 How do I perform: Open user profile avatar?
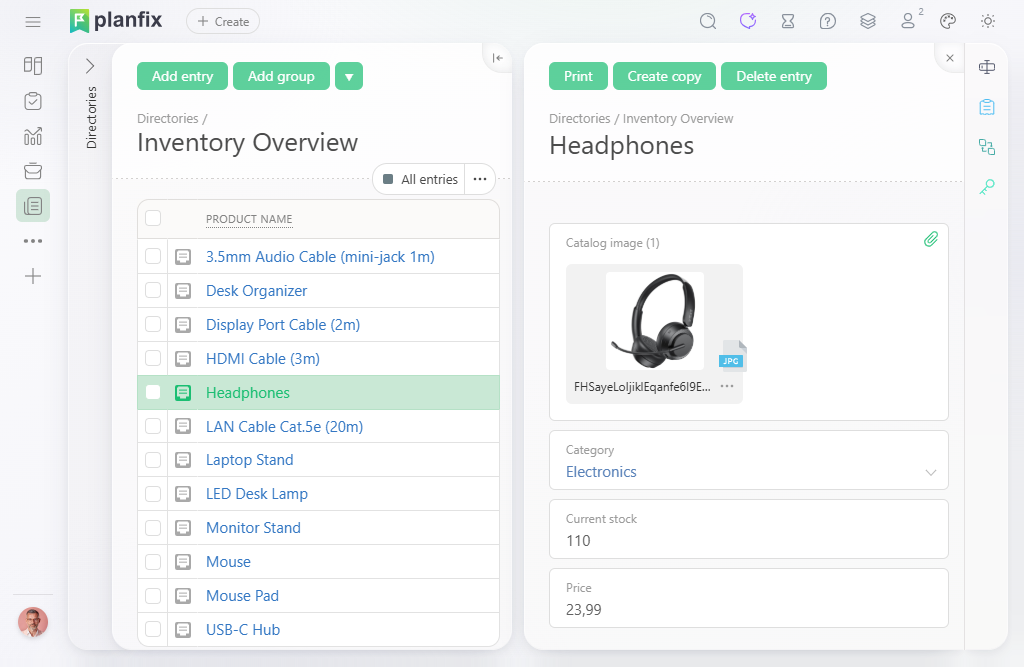[x=33, y=622]
